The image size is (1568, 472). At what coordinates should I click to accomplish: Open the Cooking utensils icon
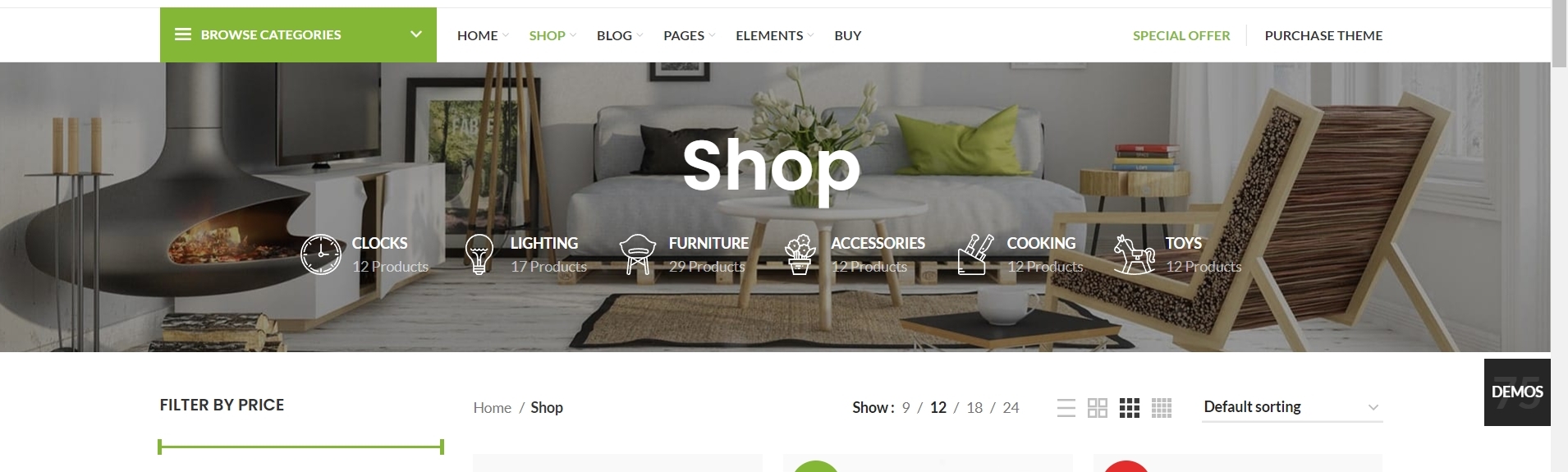pos(975,254)
